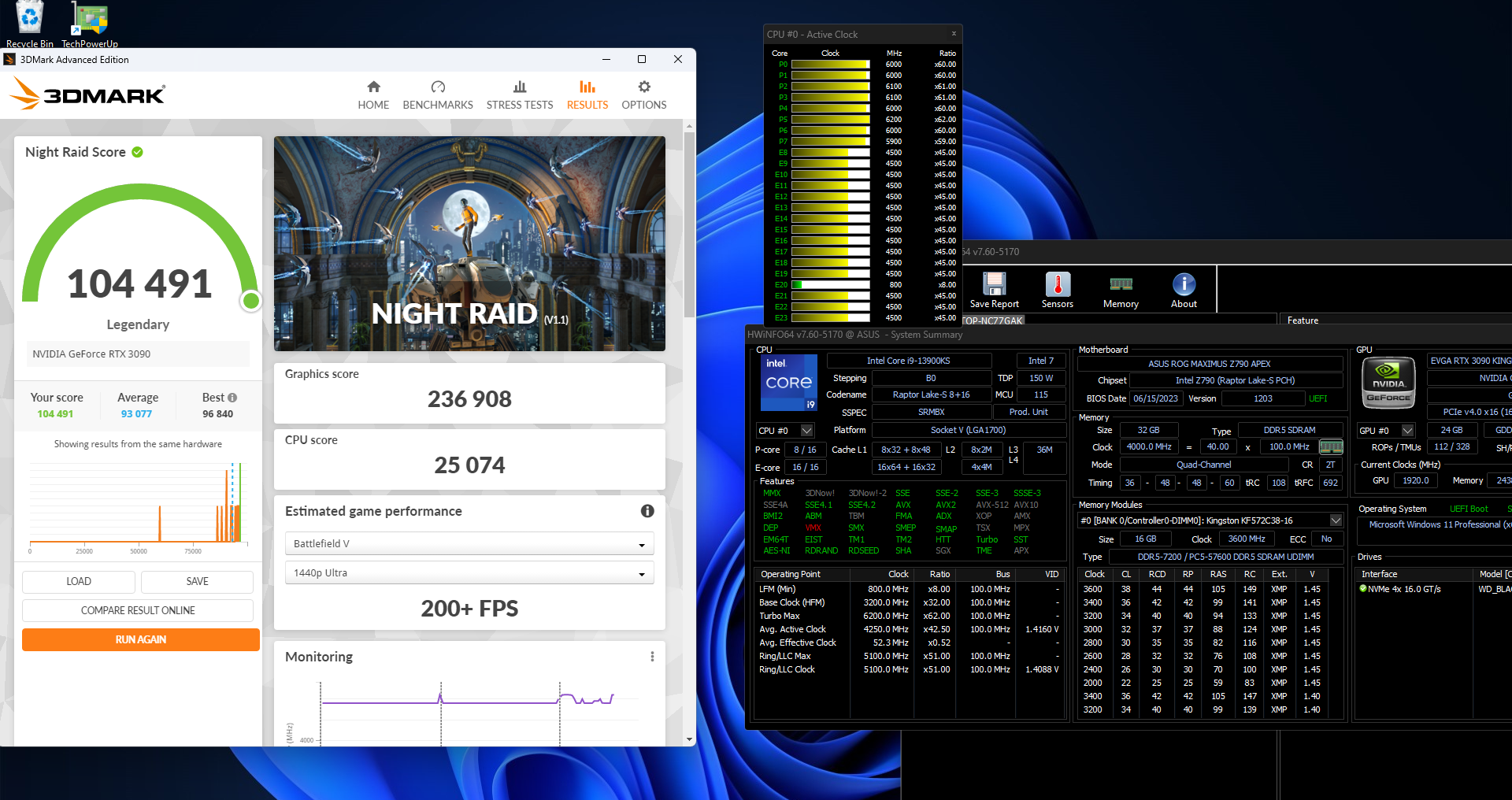
Task: Open the Recycle Bin desktop icon
Action: point(29,24)
